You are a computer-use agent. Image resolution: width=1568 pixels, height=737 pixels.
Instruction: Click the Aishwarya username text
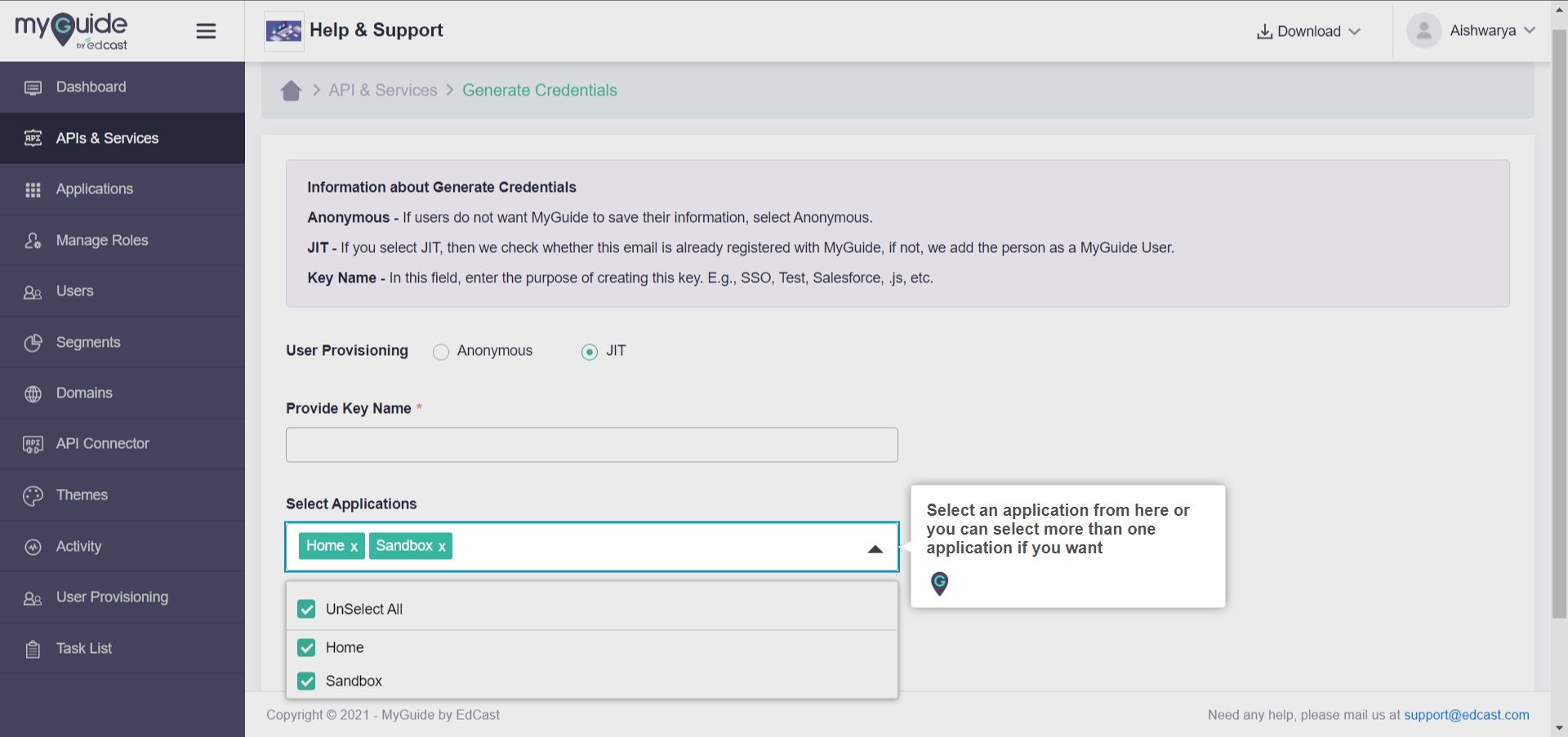click(1483, 31)
